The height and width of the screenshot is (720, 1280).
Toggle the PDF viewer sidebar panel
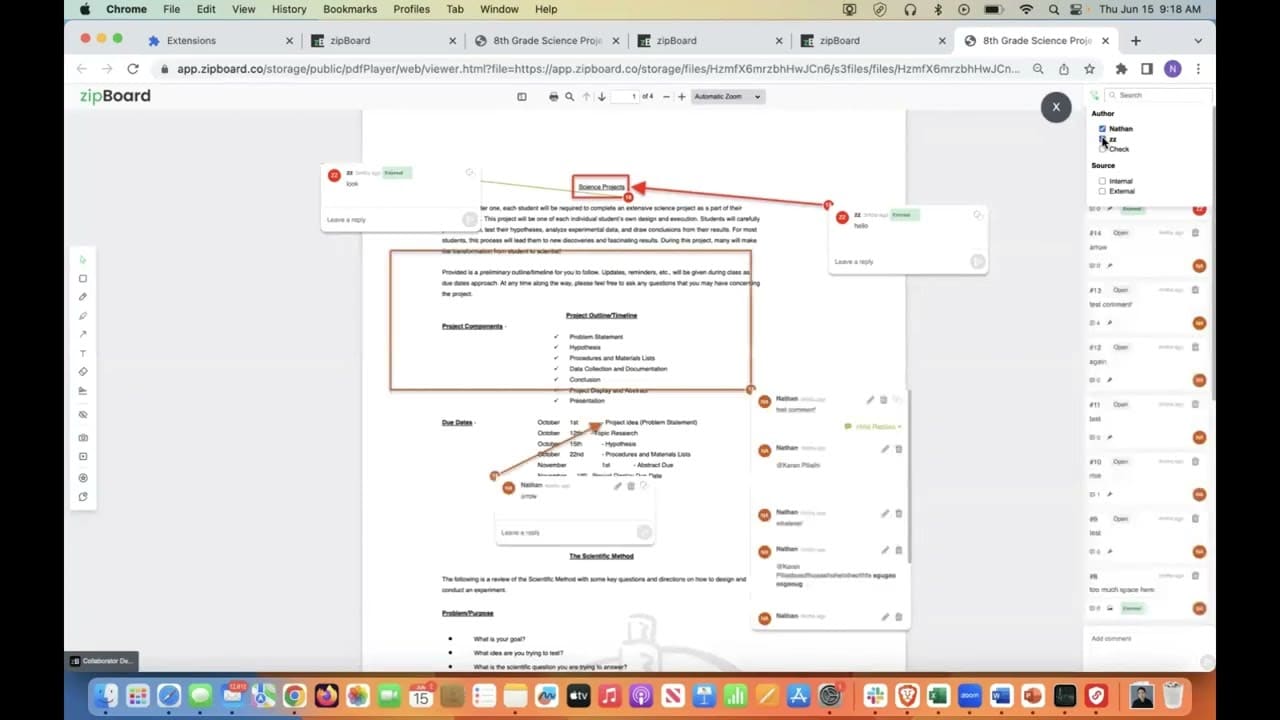[x=522, y=96]
